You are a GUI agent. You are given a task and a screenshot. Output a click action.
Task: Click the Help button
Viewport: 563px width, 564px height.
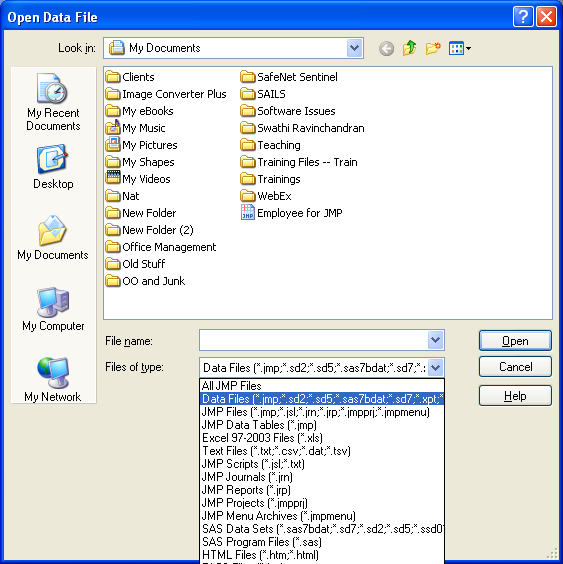coord(515,396)
